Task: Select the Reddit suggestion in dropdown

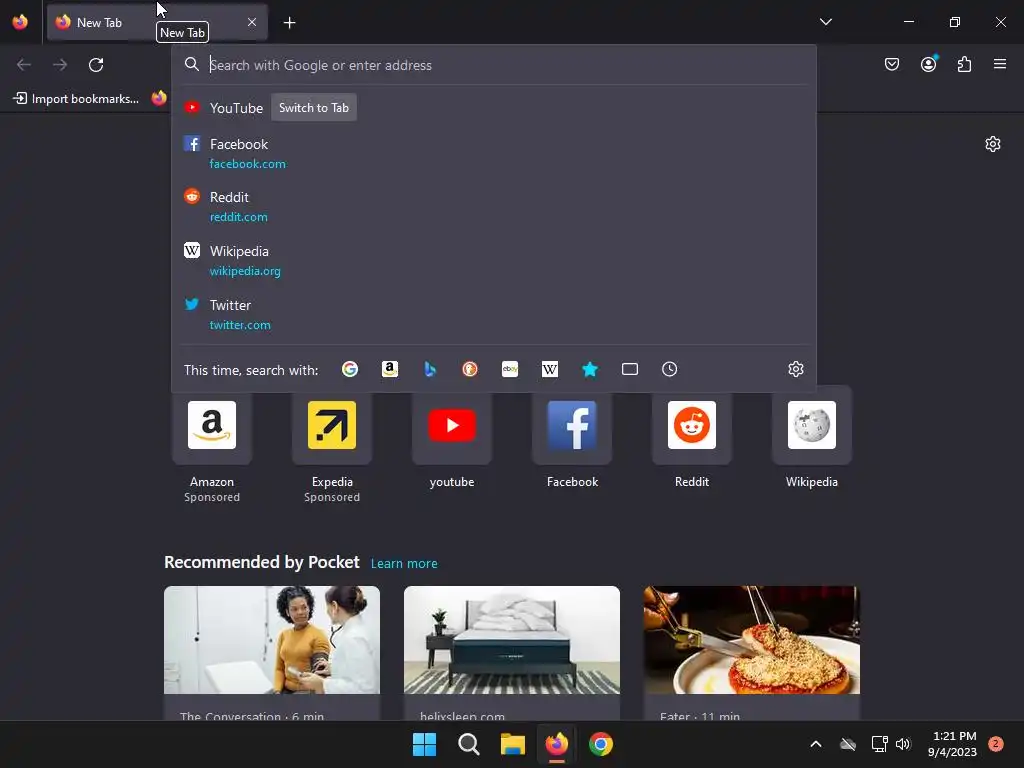Action: [x=494, y=206]
